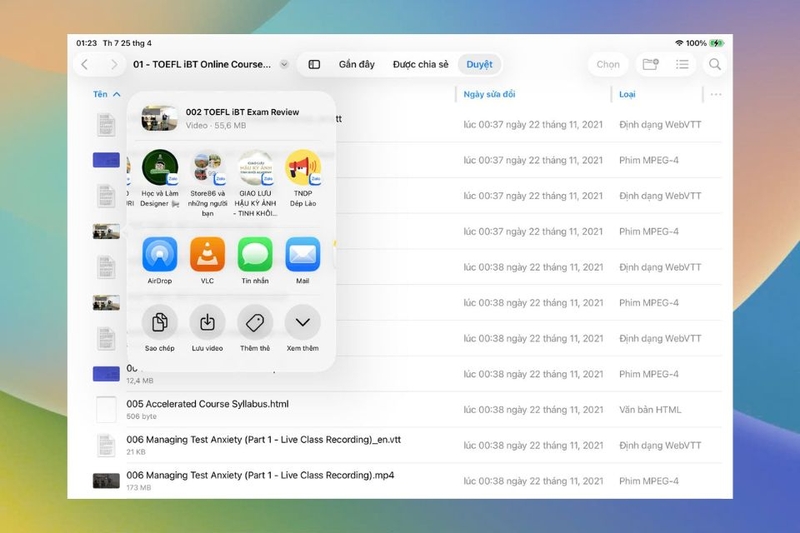Toggle the sidebar panel icon

click(314, 64)
